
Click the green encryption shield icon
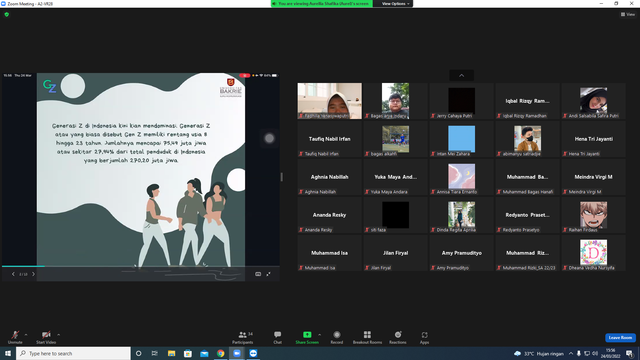point(7,14)
